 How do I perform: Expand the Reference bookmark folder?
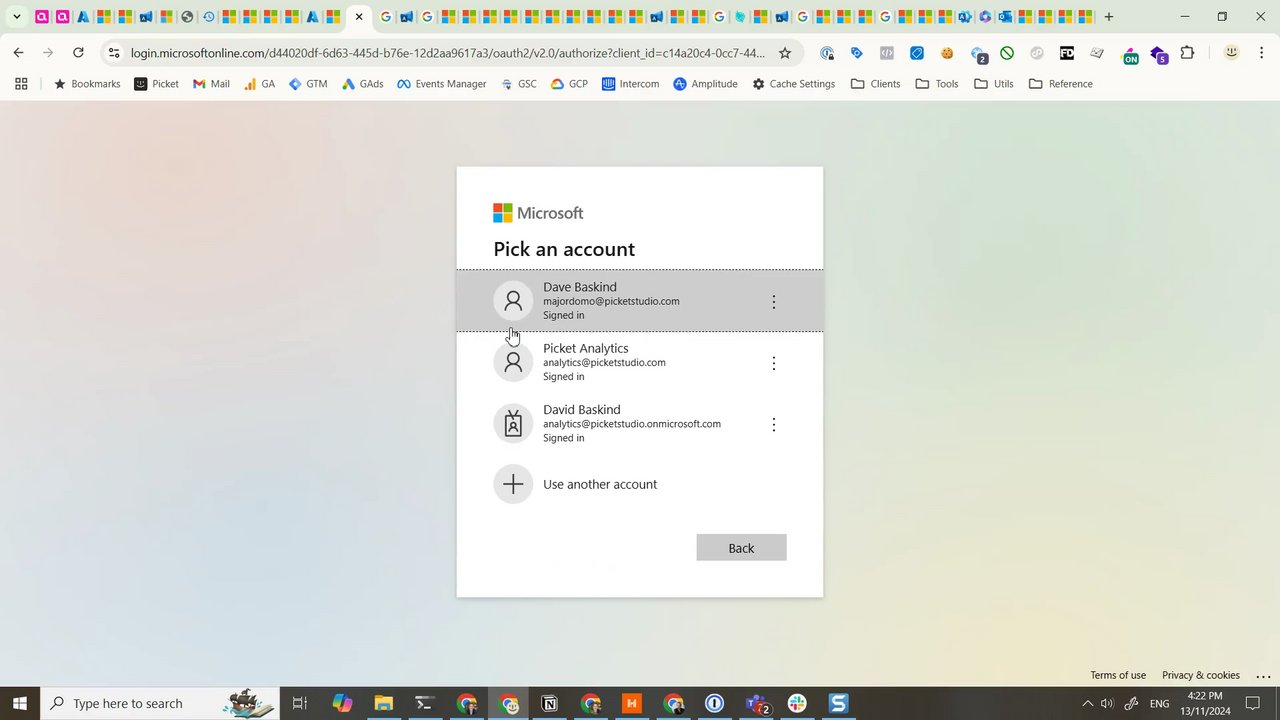click(1060, 84)
